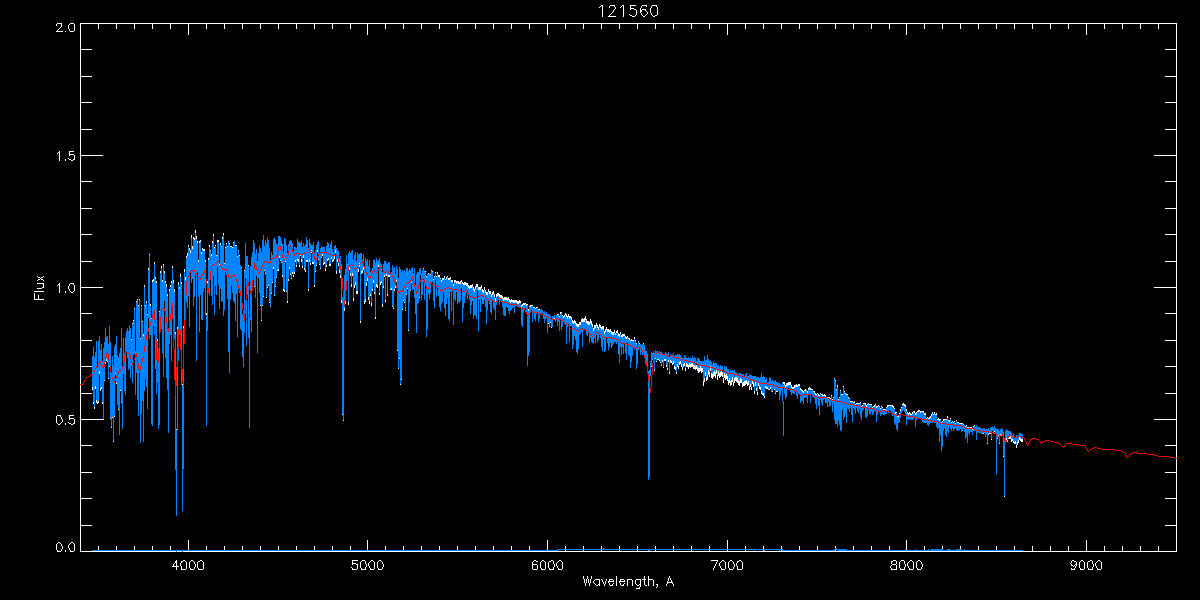Click the 1.5 flux tick label
The image size is (1200, 600).
[66, 157]
